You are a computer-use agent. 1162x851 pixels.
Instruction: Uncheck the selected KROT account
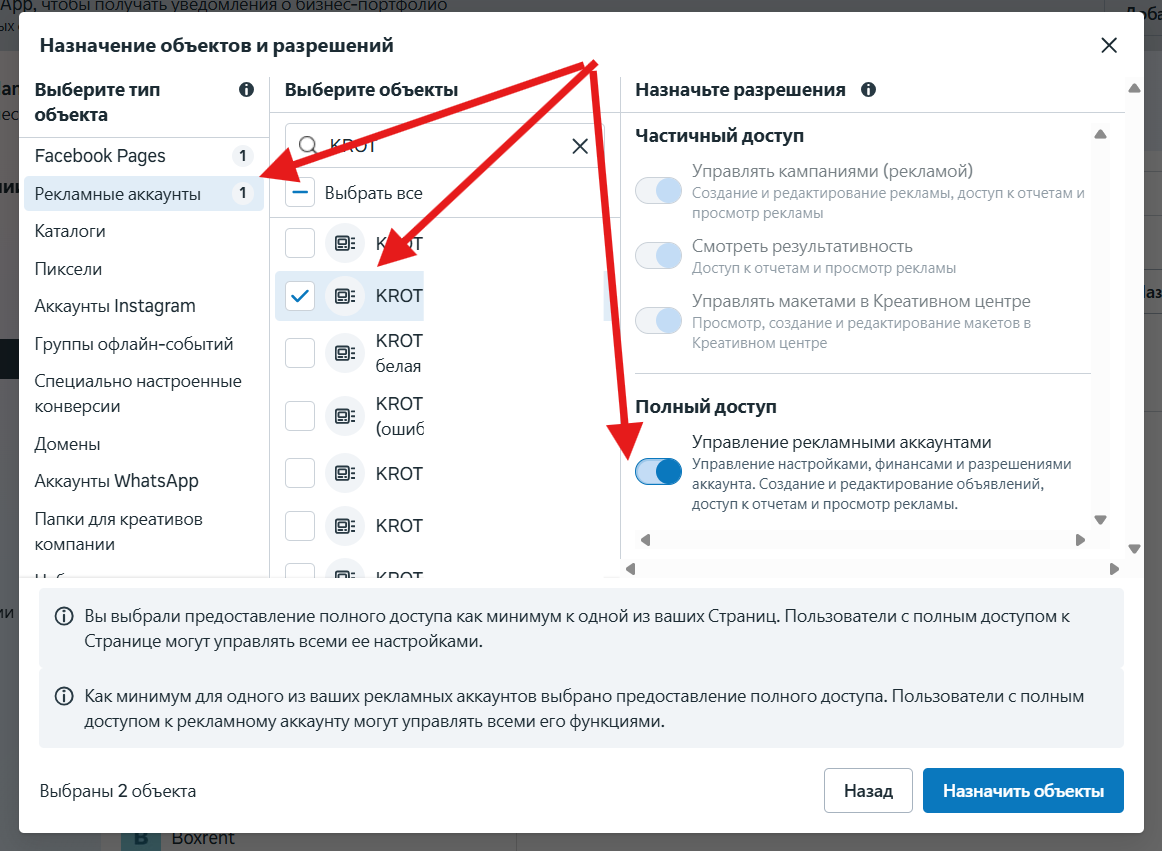[x=300, y=296]
